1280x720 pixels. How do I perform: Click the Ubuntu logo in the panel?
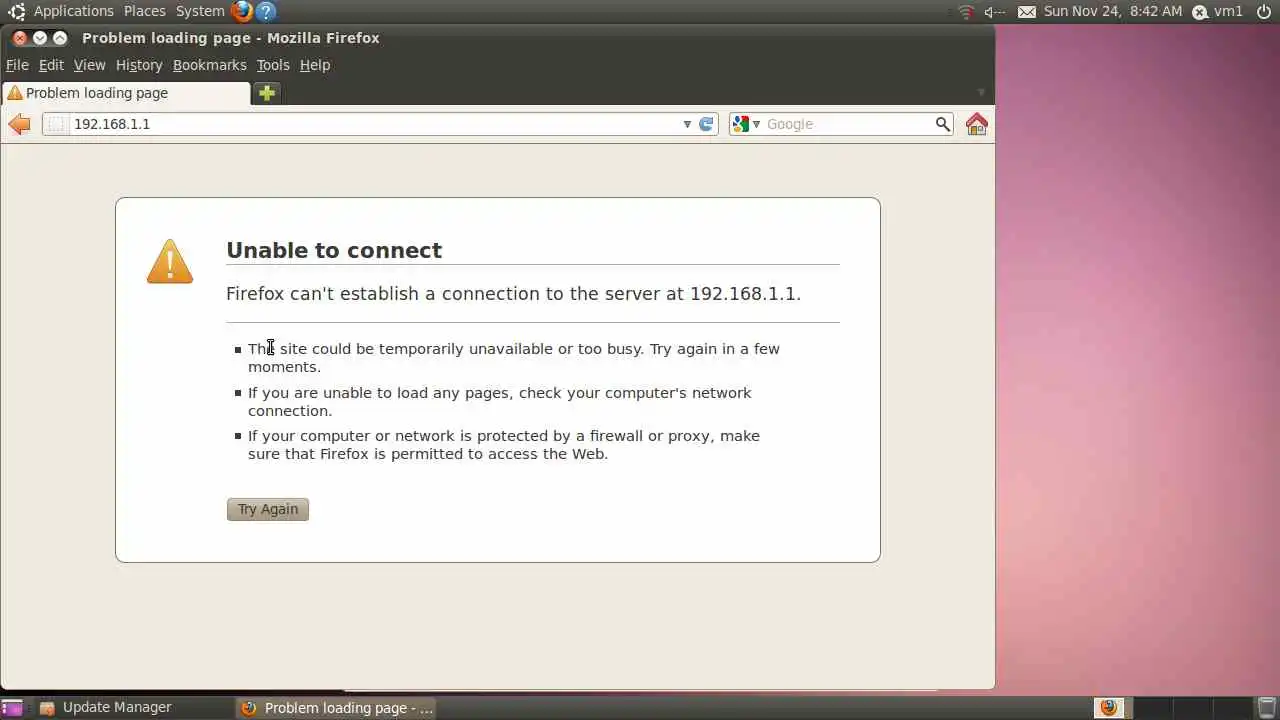(17, 12)
